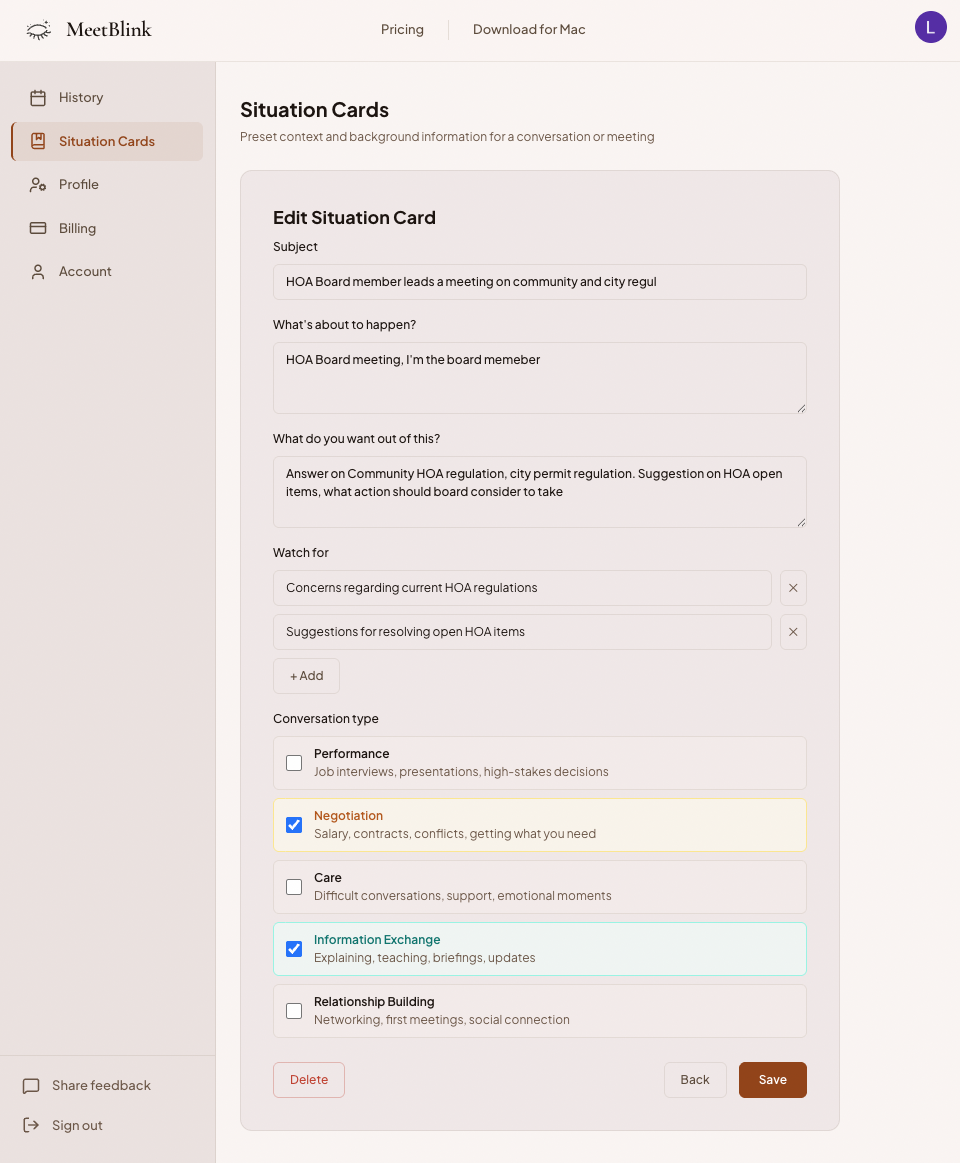The height and width of the screenshot is (1163, 960).
Task: Click the MeetBlink brand name
Action: [x=109, y=30]
